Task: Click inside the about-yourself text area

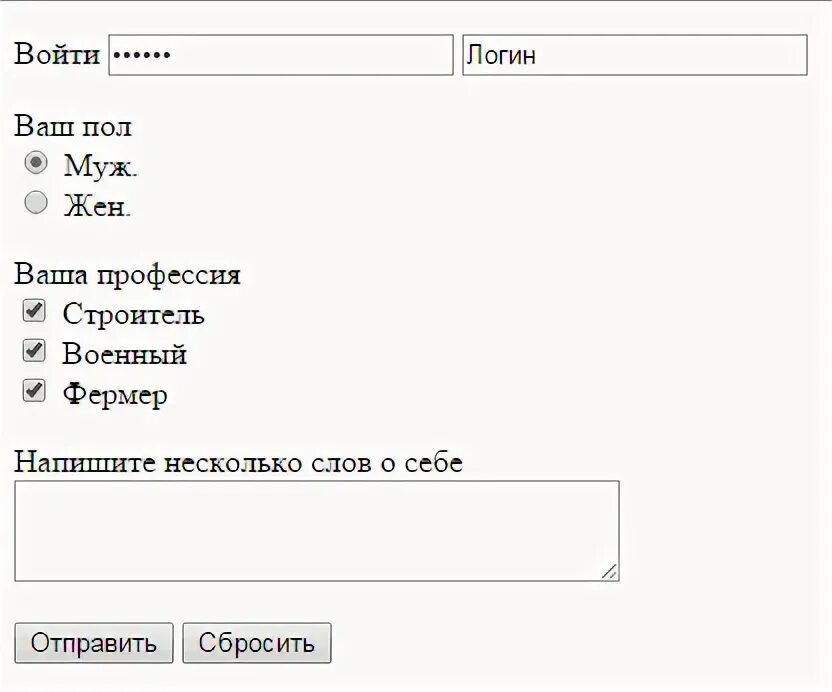Action: 316,530
